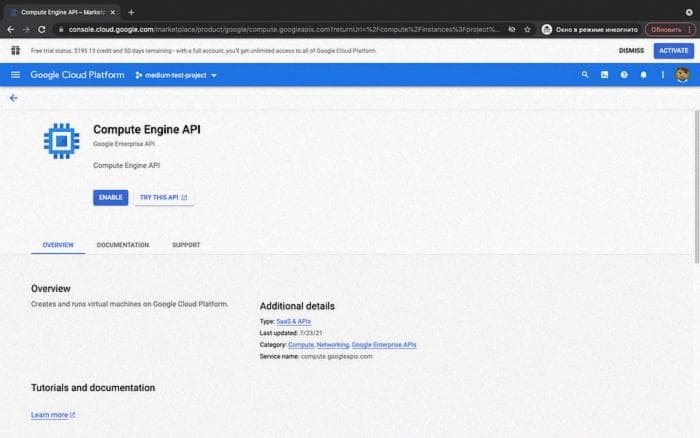Go back using the blue page arrow
Screen dimensions: 700x438
14,98
